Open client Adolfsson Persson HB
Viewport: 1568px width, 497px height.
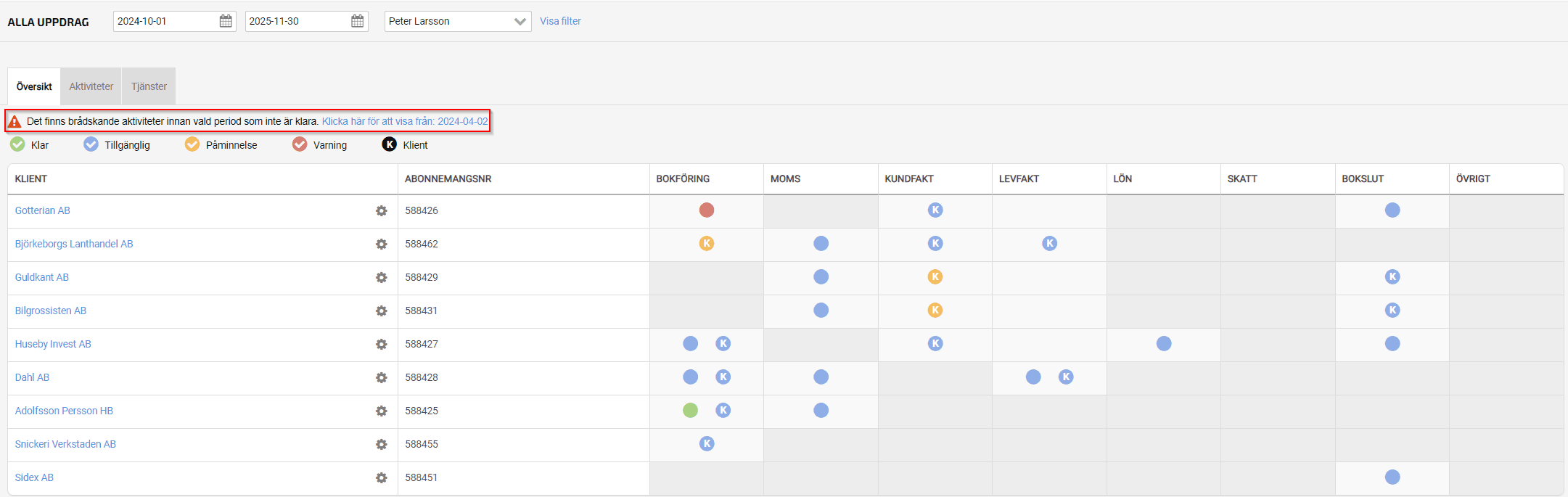coord(64,411)
